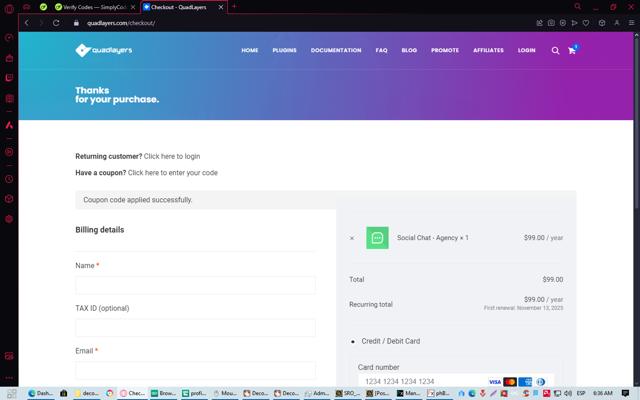Select the Credit / Debit Card option
Image resolution: width=640 pixels, height=400 pixels.
click(353, 341)
